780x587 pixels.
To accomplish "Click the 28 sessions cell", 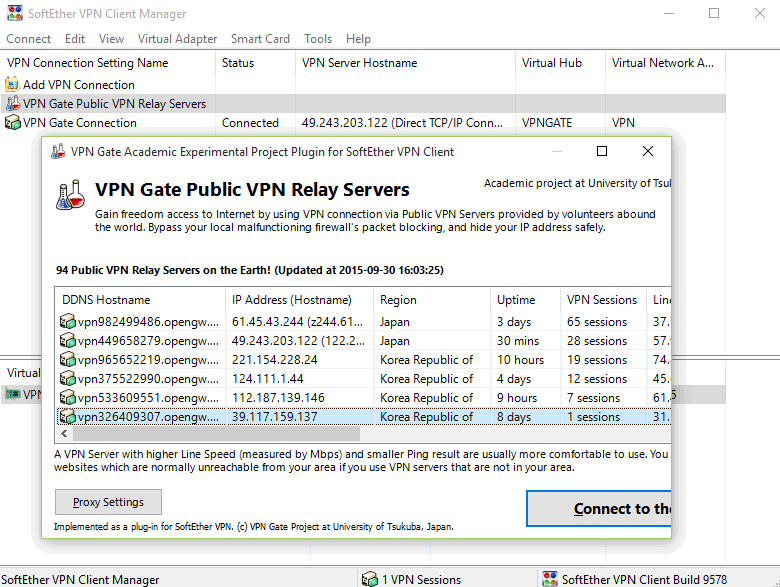I will pos(597,341).
